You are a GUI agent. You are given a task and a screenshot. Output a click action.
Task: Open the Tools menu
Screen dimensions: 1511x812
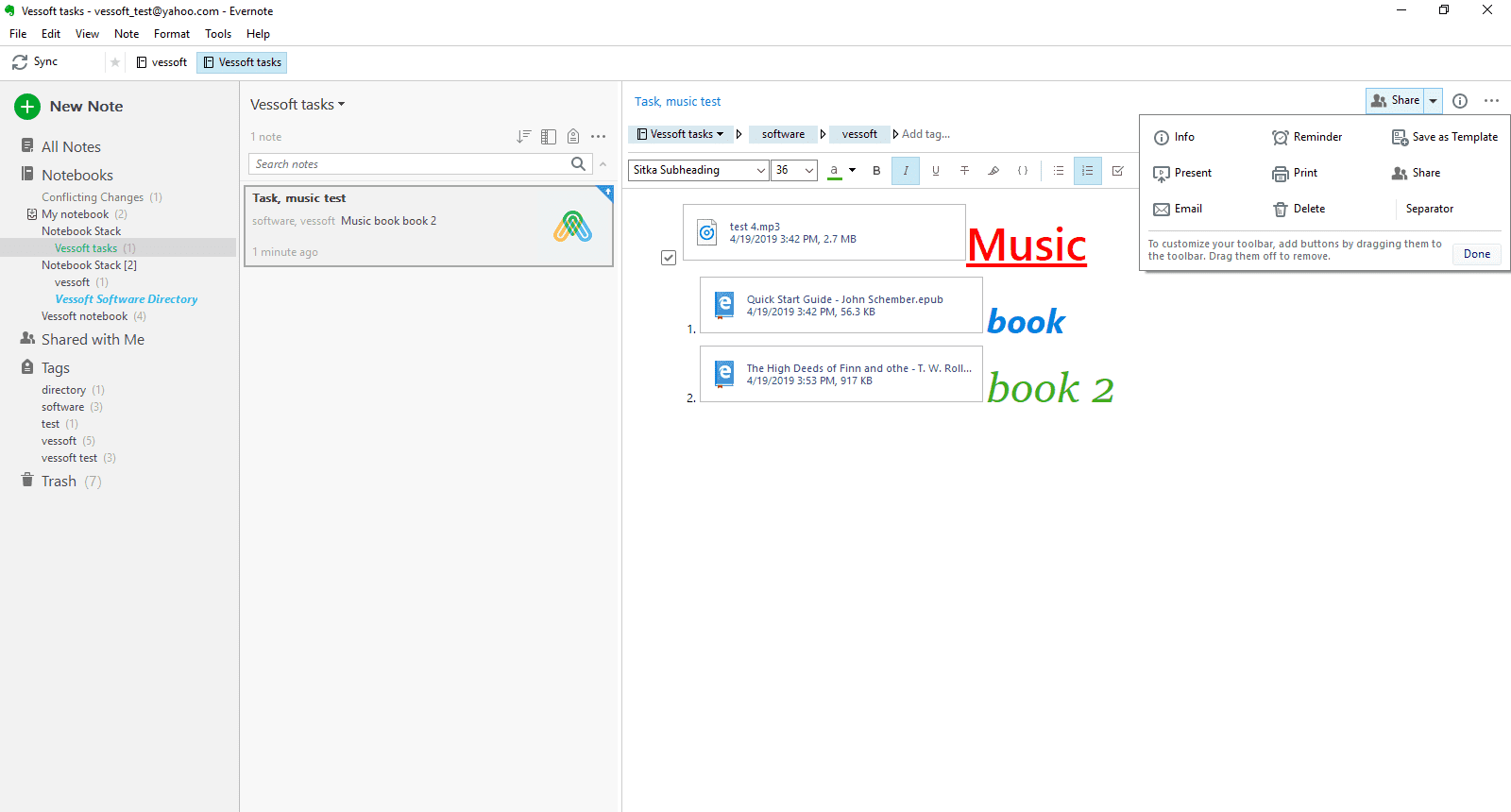218,34
